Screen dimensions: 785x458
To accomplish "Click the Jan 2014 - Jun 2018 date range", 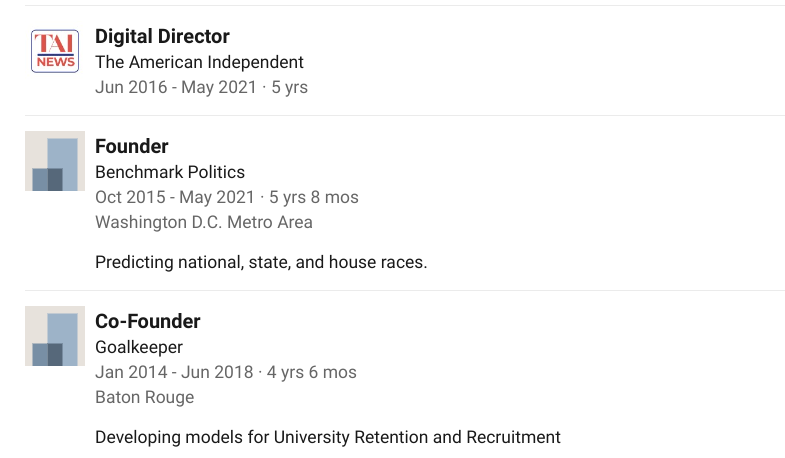I will (174, 372).
